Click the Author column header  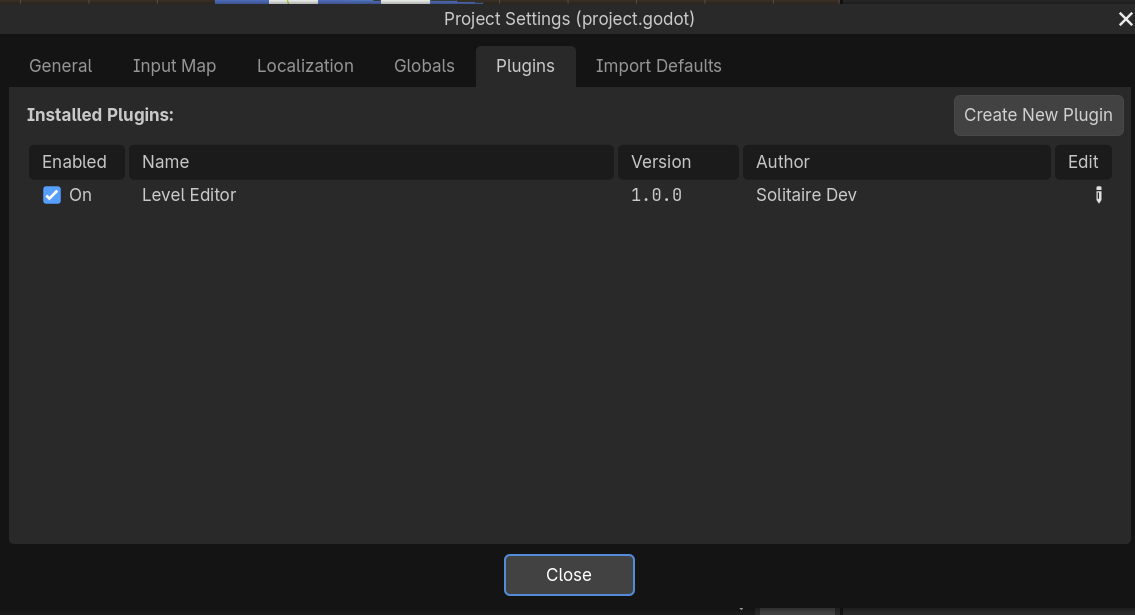[896, 162]
